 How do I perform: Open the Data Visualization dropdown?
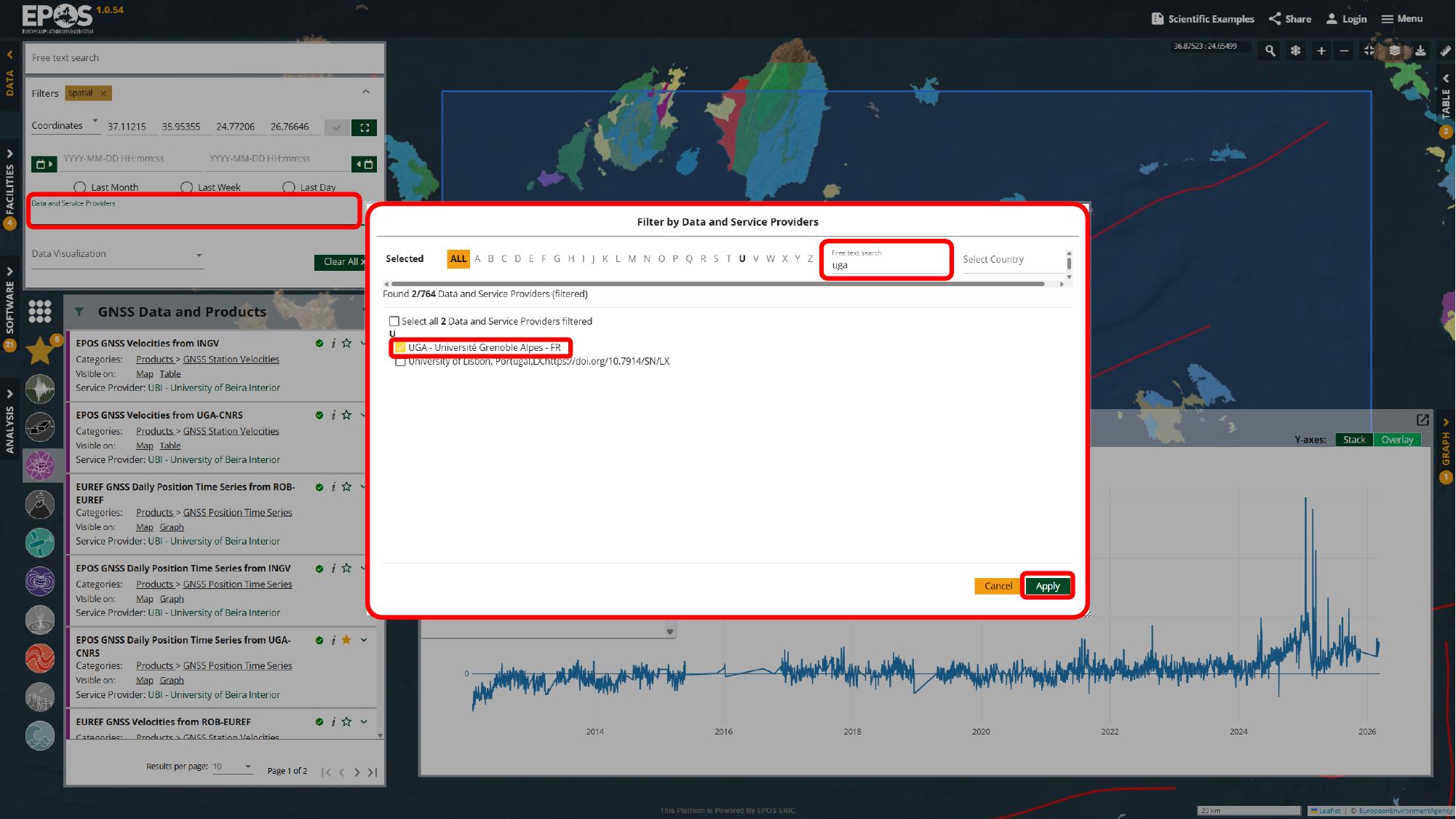tap(118, 254)
